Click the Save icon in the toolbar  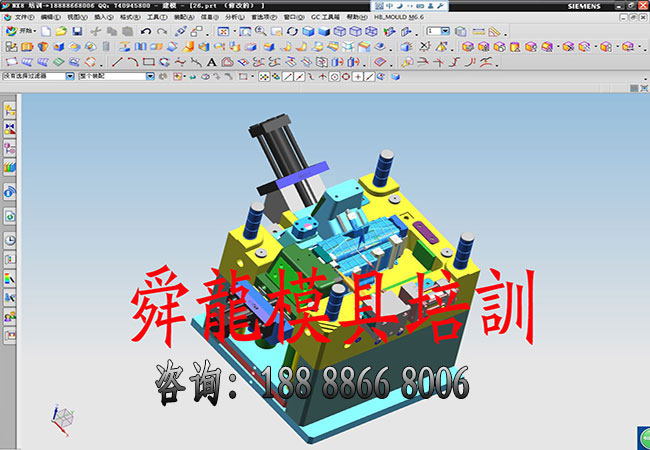coord(77,32)
